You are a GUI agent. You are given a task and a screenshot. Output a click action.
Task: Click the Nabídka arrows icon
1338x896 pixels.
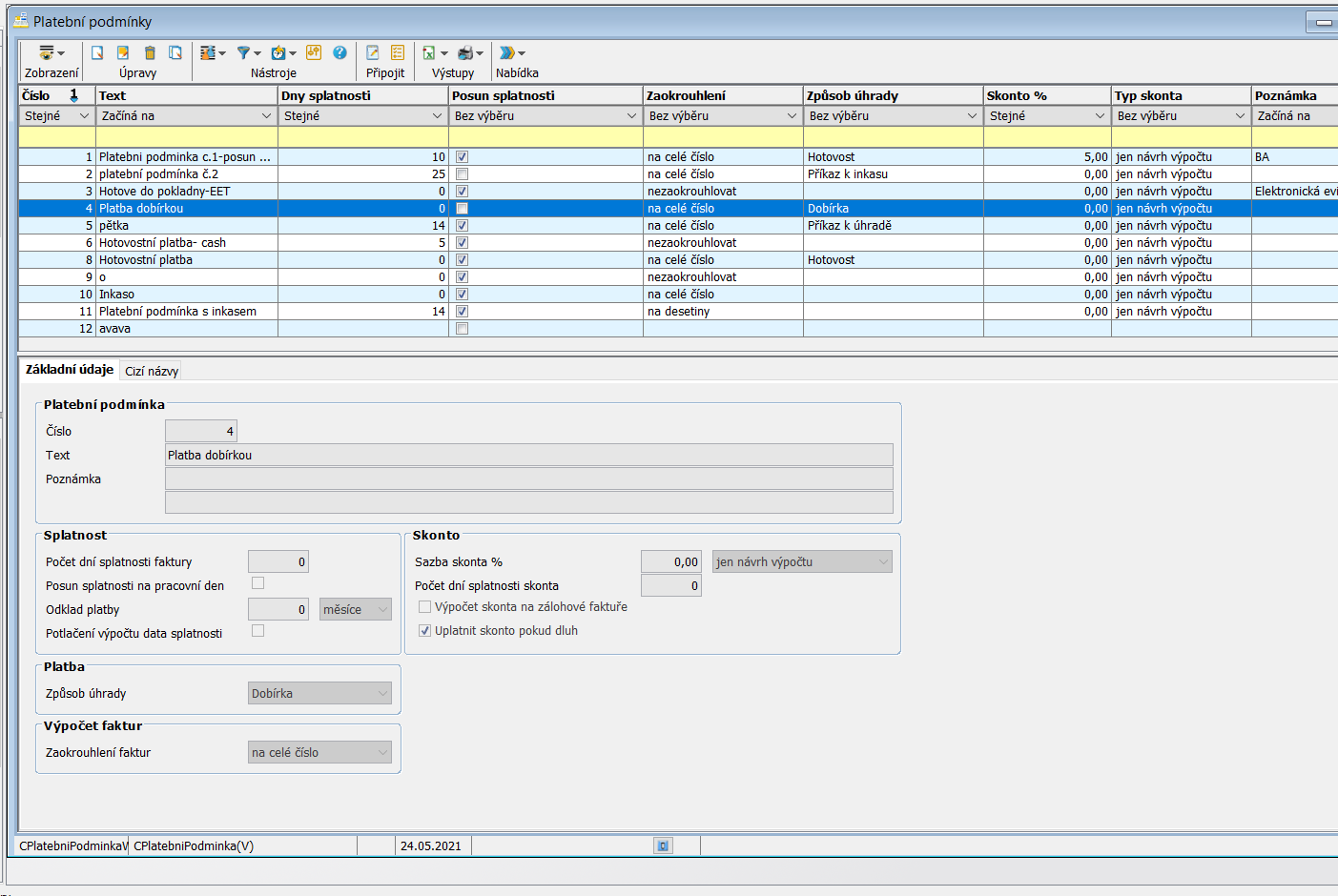pos(507,53)
